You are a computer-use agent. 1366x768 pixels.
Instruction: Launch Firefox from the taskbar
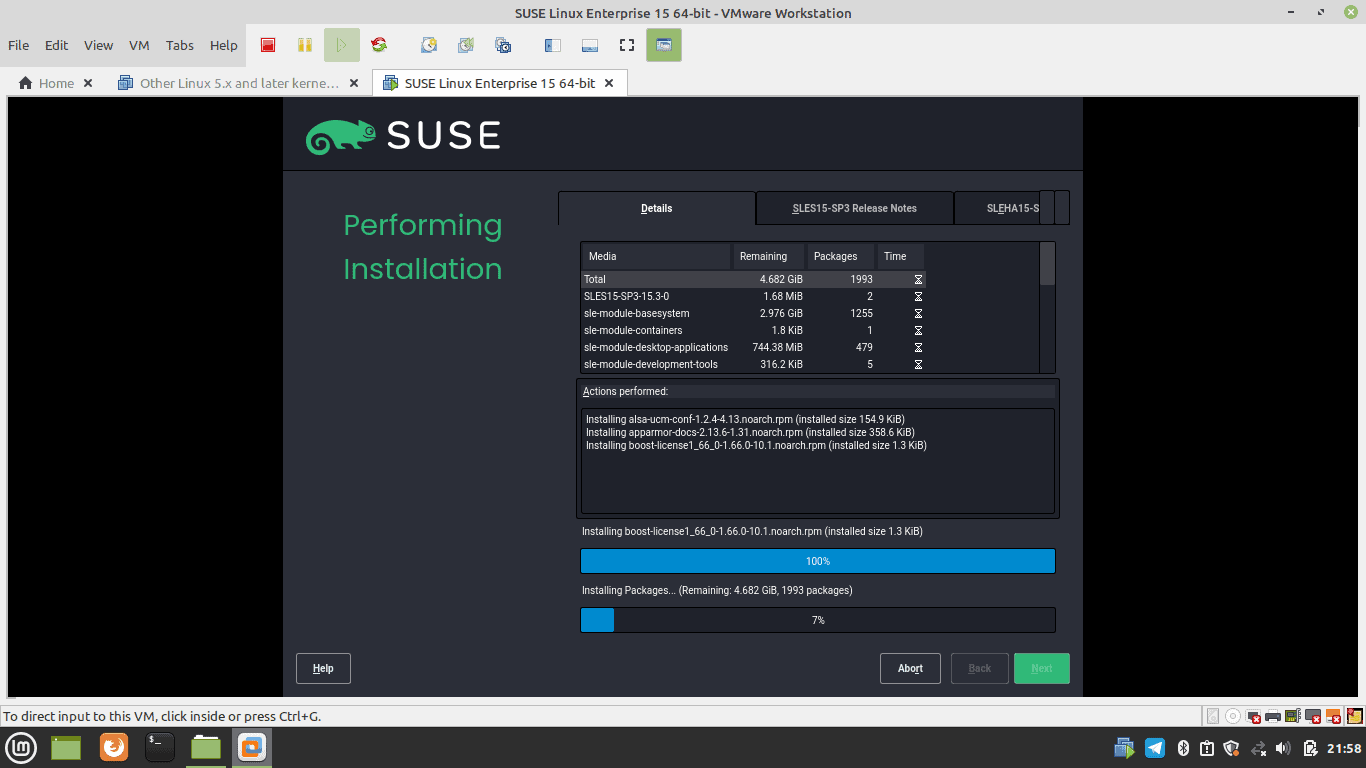(114, 747)
